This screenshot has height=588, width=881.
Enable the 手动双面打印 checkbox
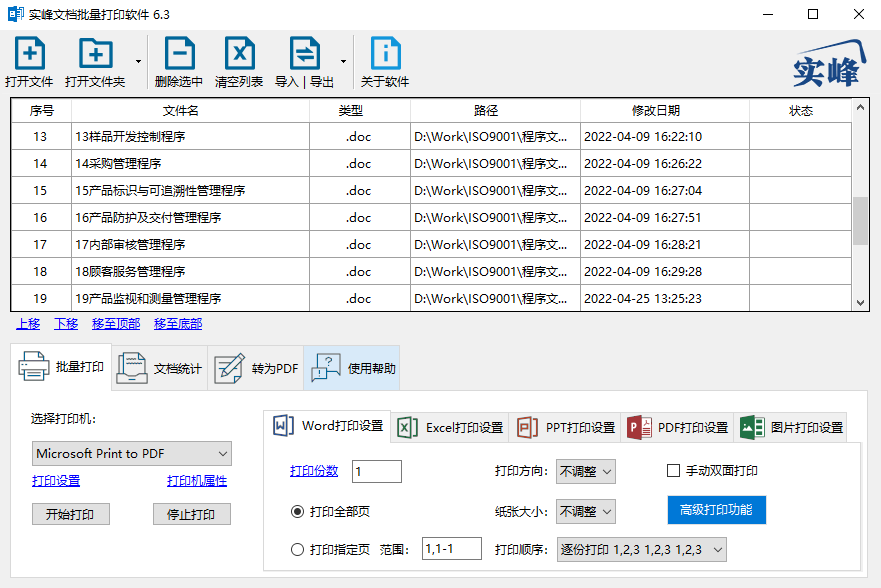click(x=673, y=471)
